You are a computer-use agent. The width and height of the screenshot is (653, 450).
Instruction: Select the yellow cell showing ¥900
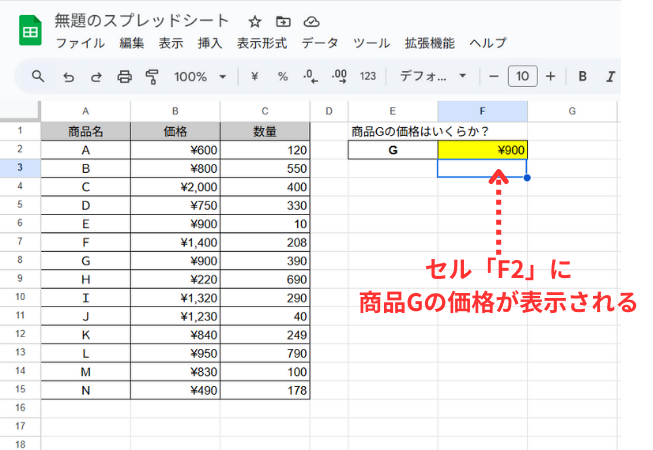tap(482, 150)
